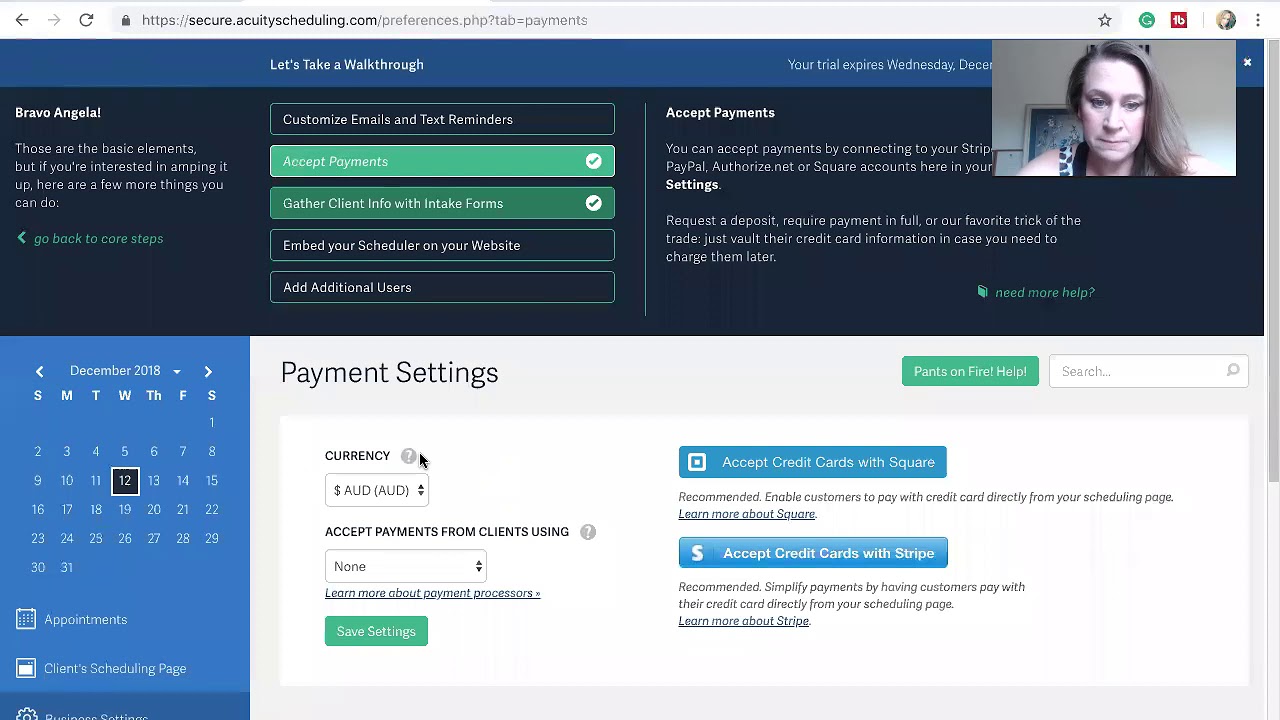This screenshot has height=720, width=1280.
Task: Go back using the browser back arrow
Action: click(22, 20)
